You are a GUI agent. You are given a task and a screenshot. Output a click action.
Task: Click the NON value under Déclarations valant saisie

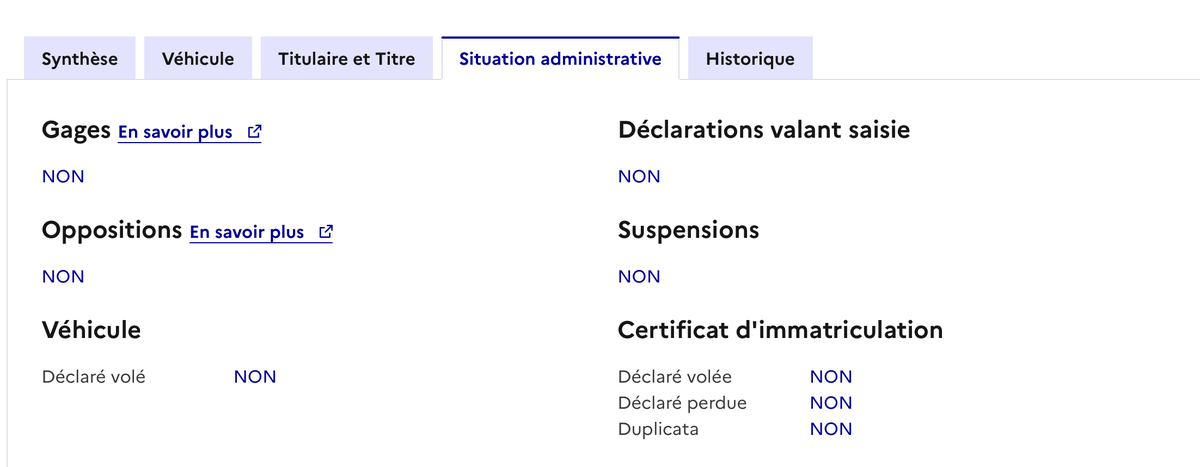coord(639,177)
